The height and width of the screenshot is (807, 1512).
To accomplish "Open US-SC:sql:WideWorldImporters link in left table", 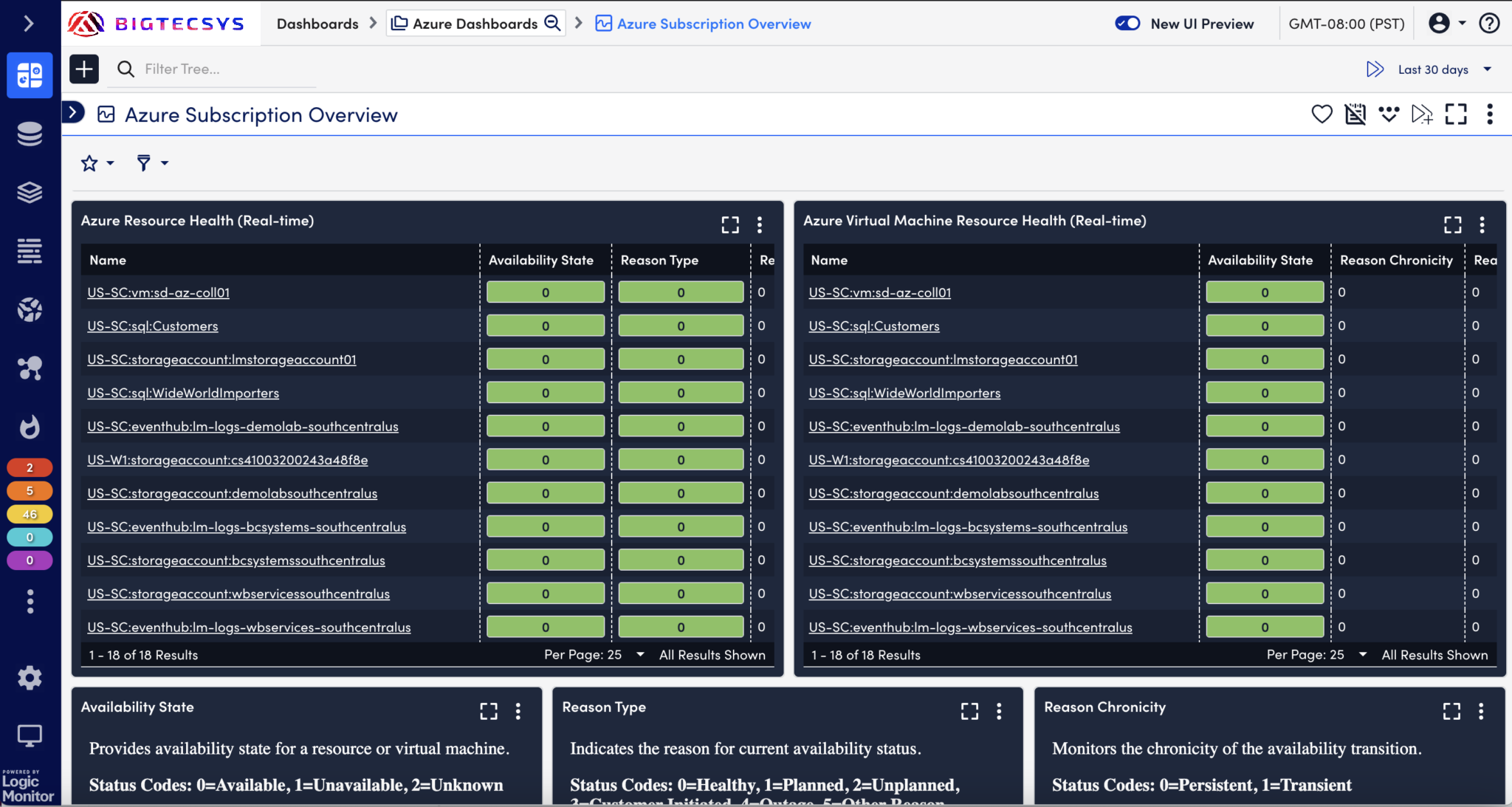I will pos(183,393).
